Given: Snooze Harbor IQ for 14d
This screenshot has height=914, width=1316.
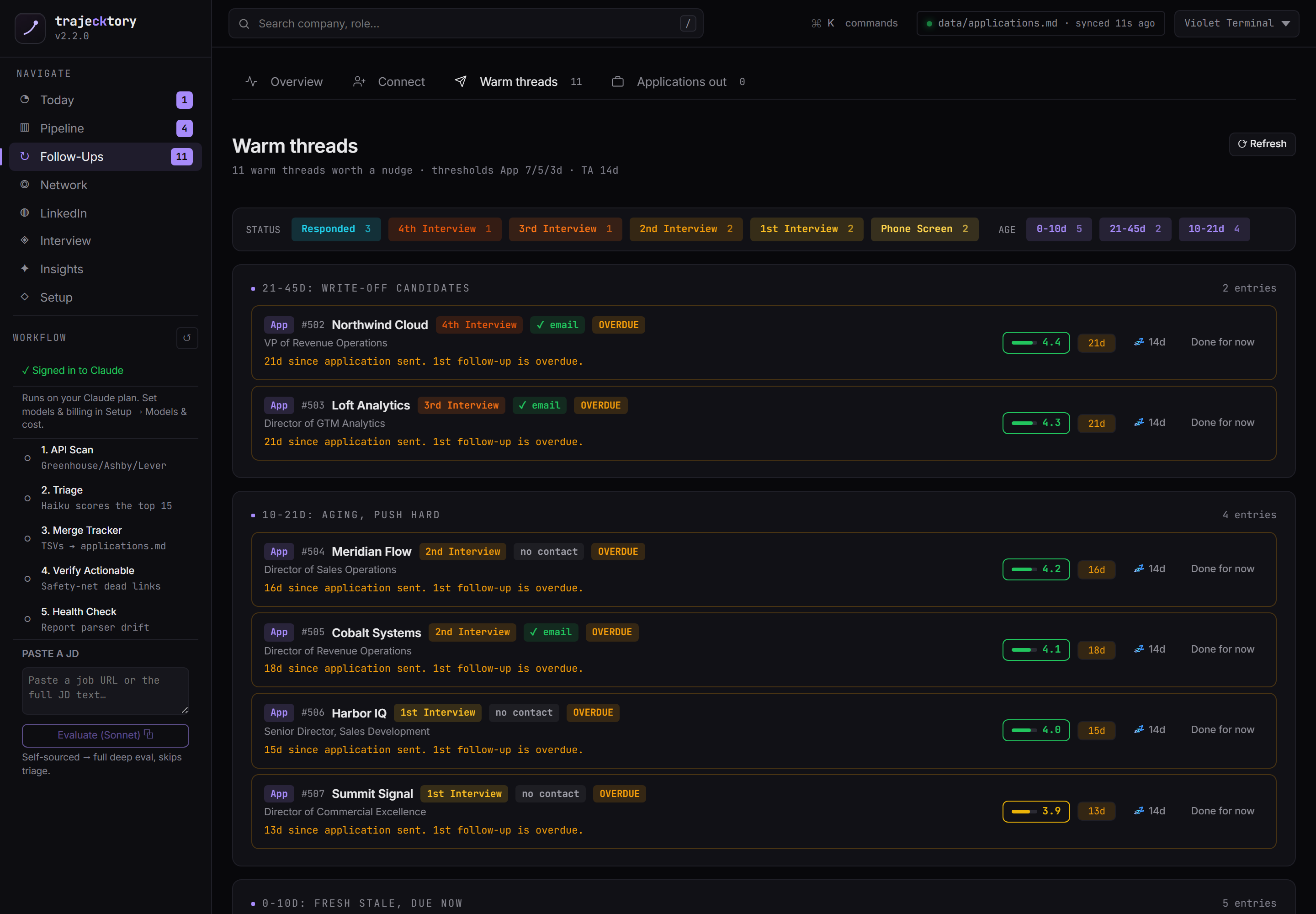Looking at the screenshot, I should coord(1149,729).
